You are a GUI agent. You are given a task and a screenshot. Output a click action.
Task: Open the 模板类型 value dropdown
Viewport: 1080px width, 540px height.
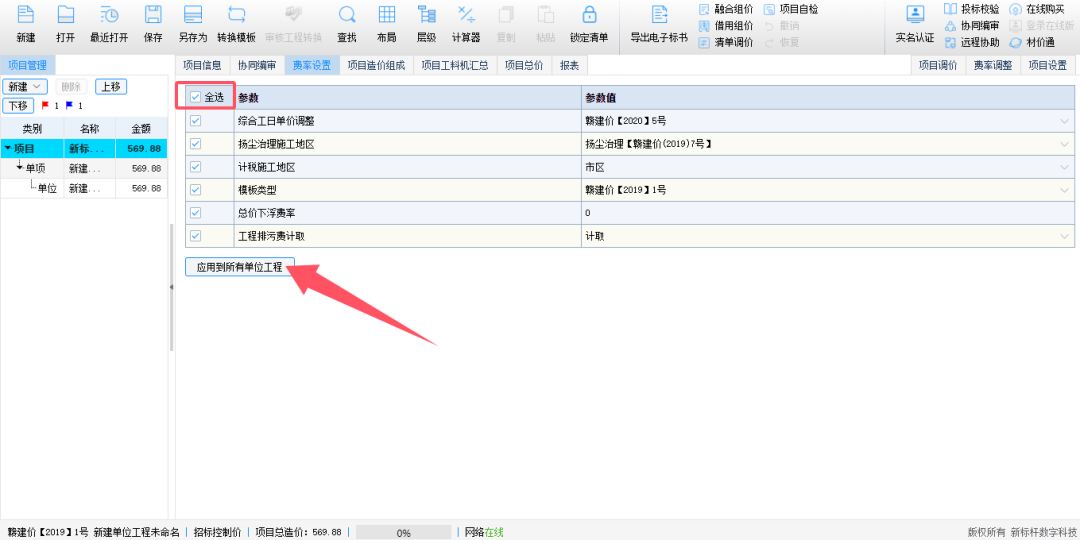pyautogui.click(x=1065, y=190)
